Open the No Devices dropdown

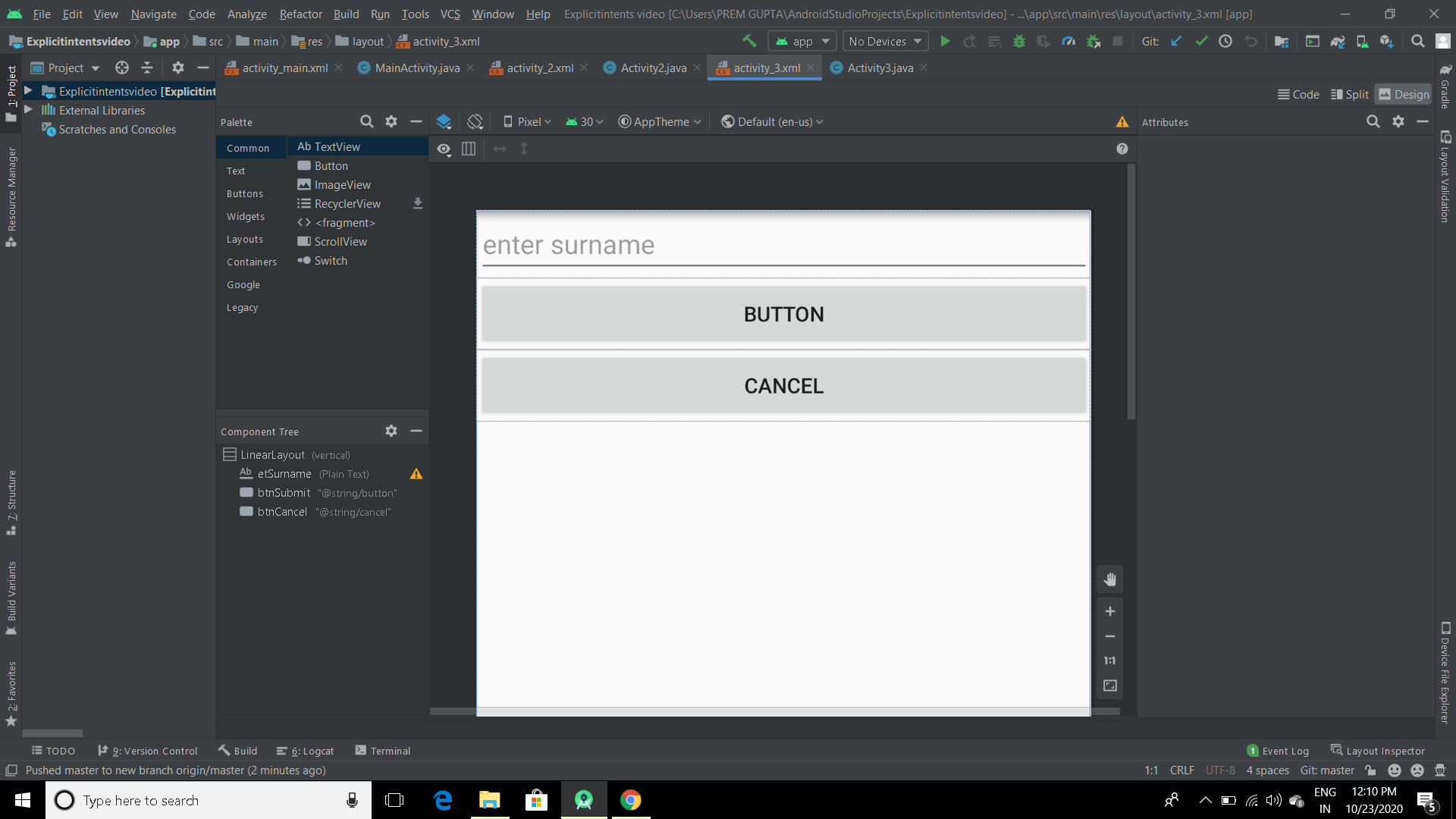pos(884,41)
